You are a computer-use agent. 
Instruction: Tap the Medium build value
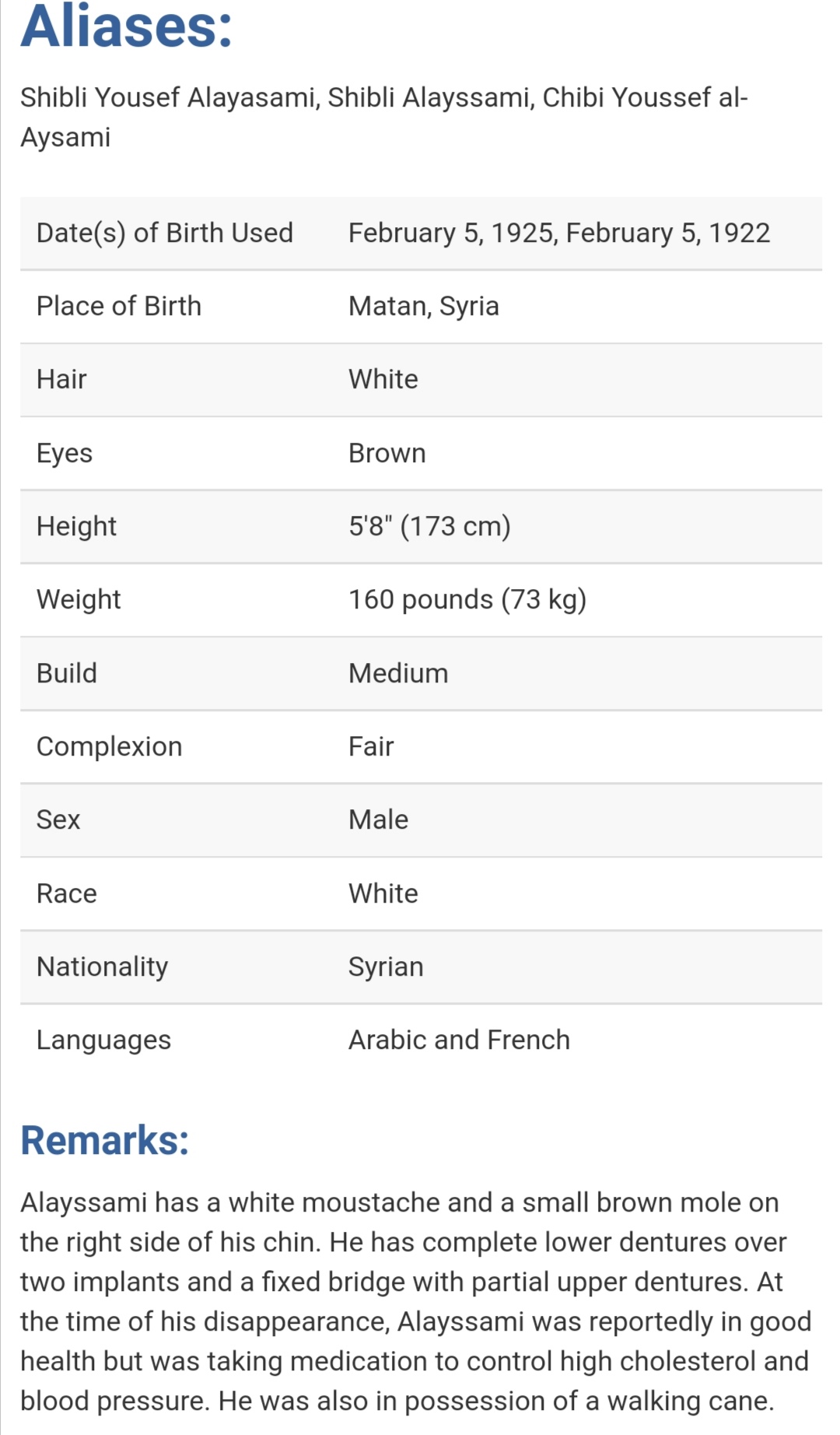(398, 673)
